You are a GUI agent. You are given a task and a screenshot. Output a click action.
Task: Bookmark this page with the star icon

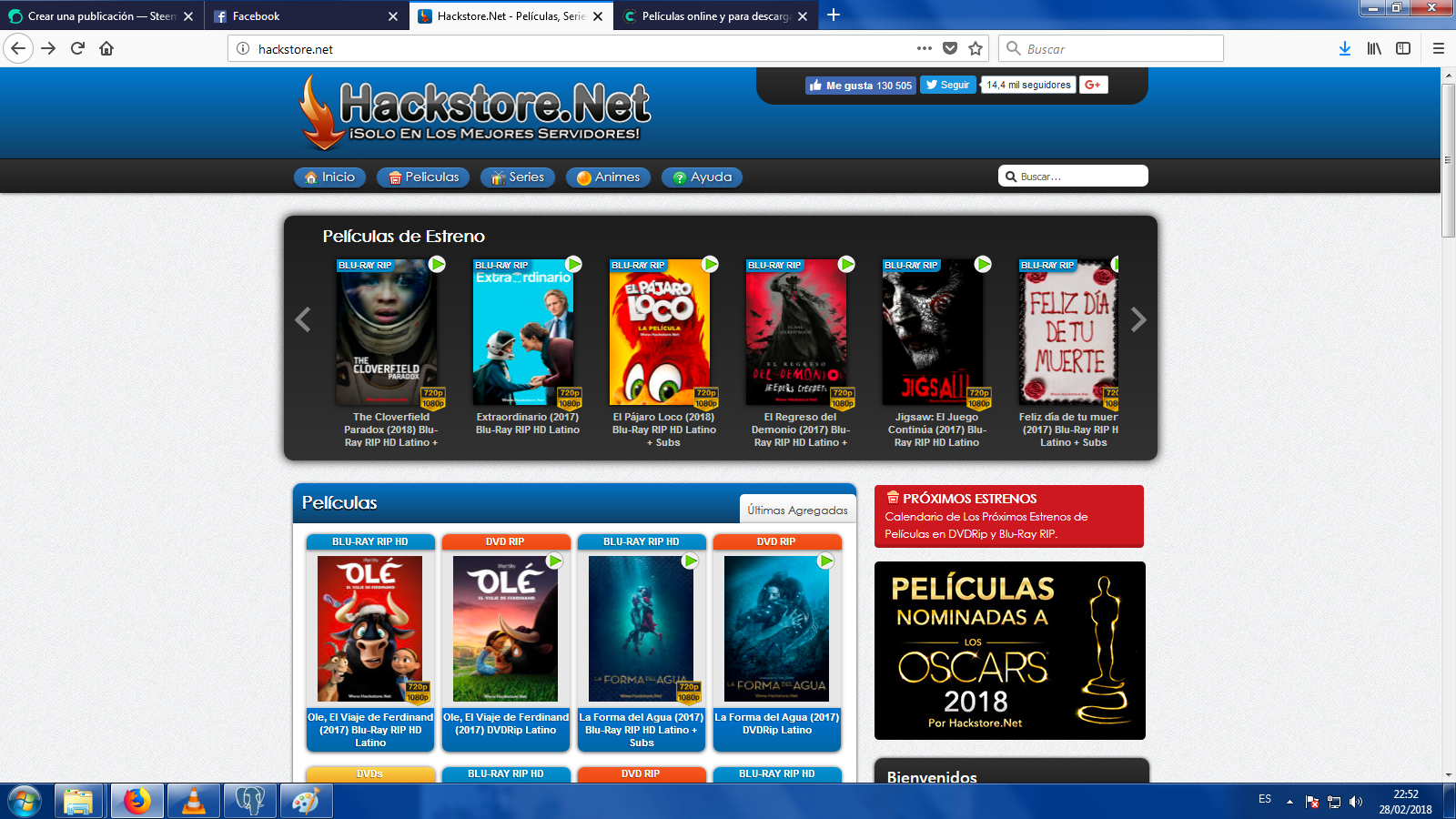[x=976, y=48]
